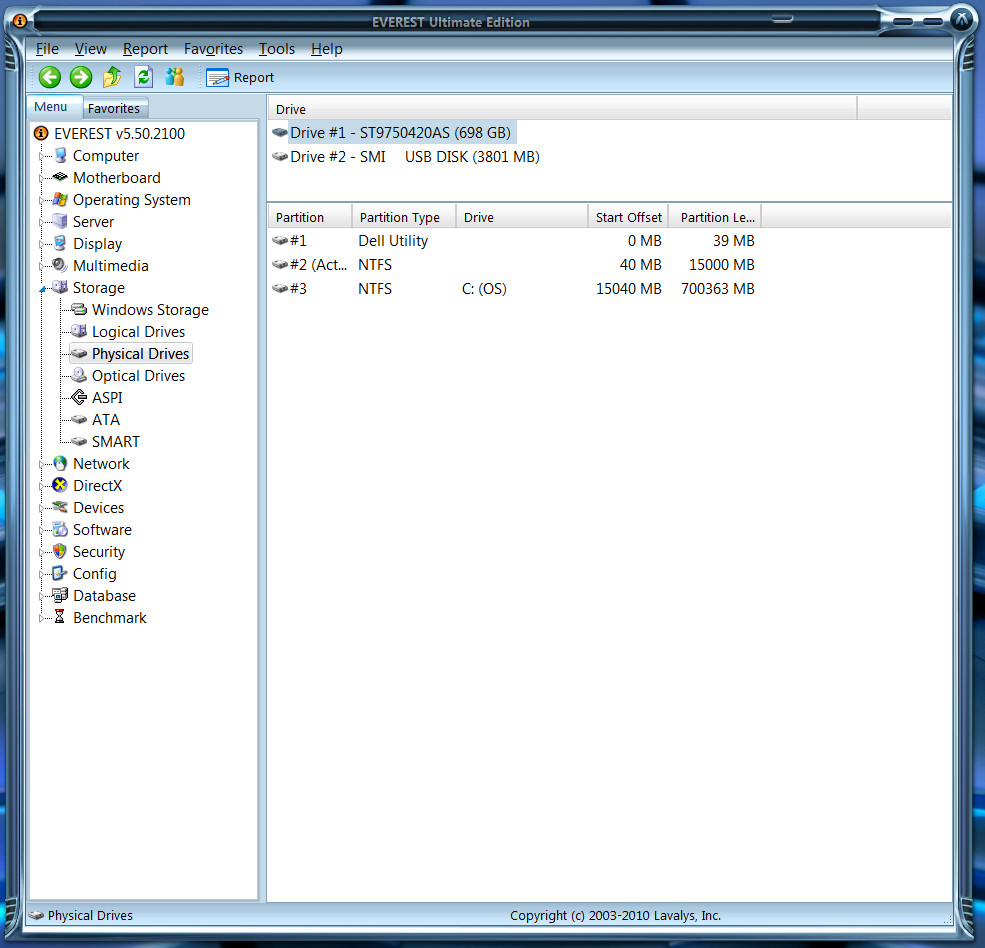
Task: Click the Server icon in tree
Action: coord(60,221)
